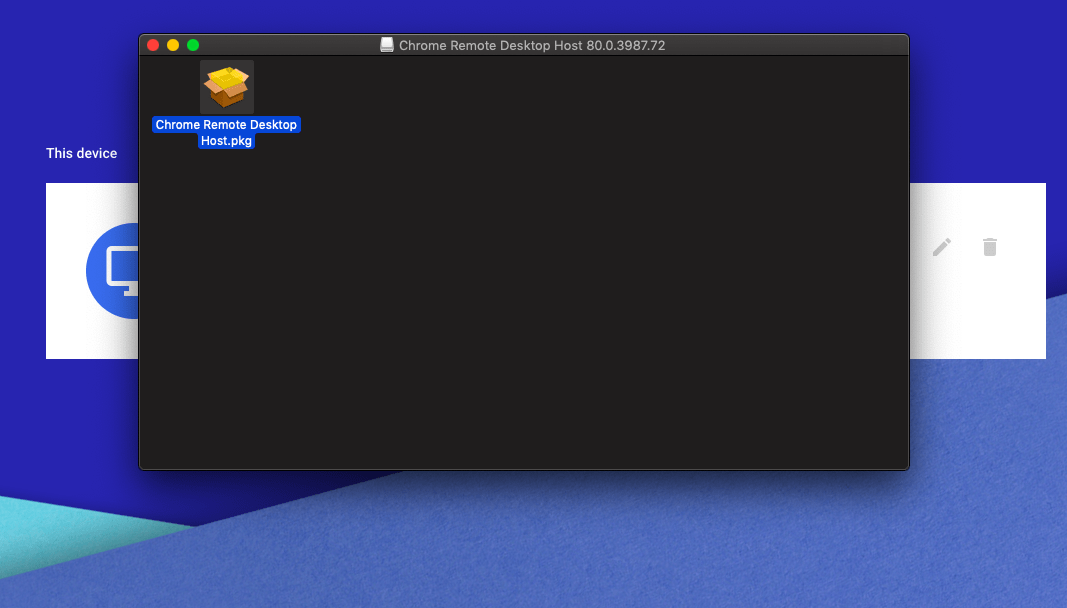Zoom the window with the green button
Image resolution: width=1067 pixels, height=608 pixels.
[x=193, y=45]
